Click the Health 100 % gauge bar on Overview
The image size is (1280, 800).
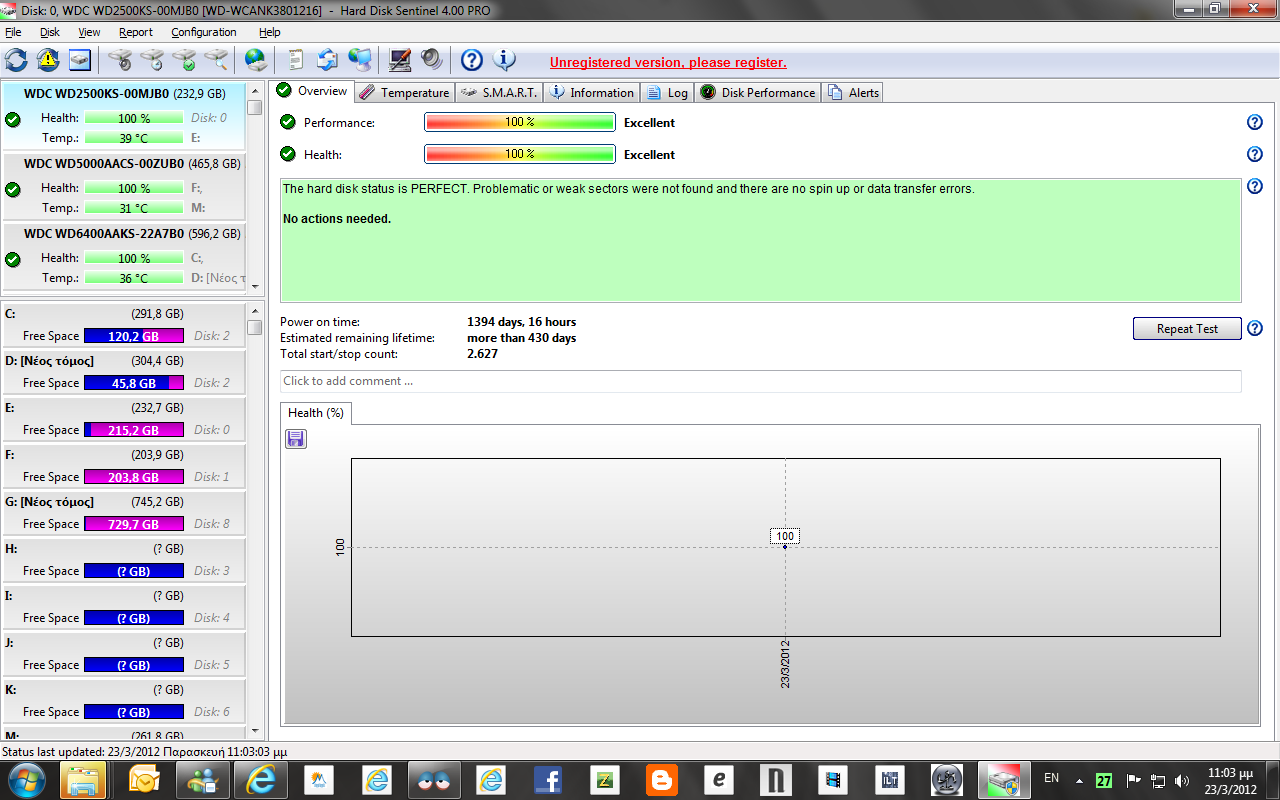tap(519, 154)
